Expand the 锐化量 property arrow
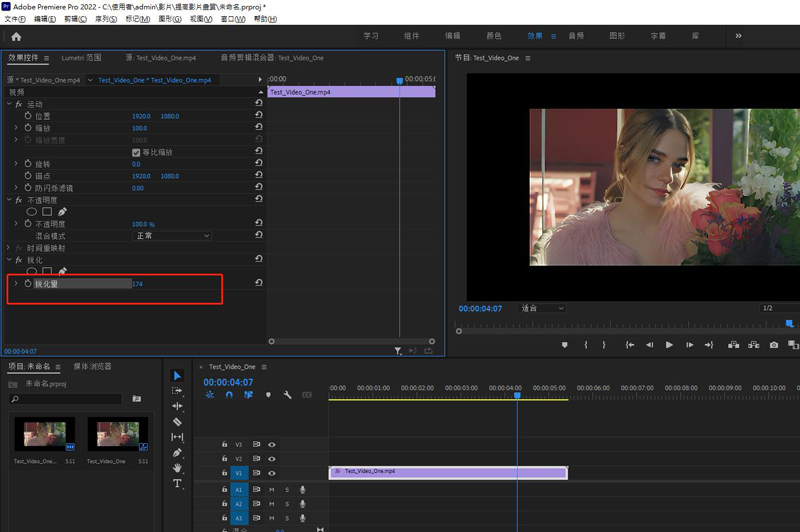 [15, 284]
